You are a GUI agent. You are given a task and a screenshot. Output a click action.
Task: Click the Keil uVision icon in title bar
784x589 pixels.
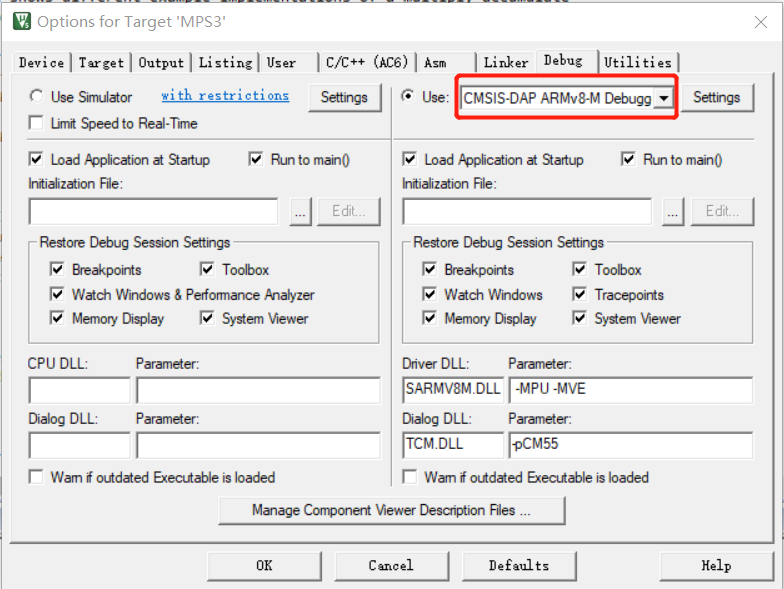pos(22,22)
